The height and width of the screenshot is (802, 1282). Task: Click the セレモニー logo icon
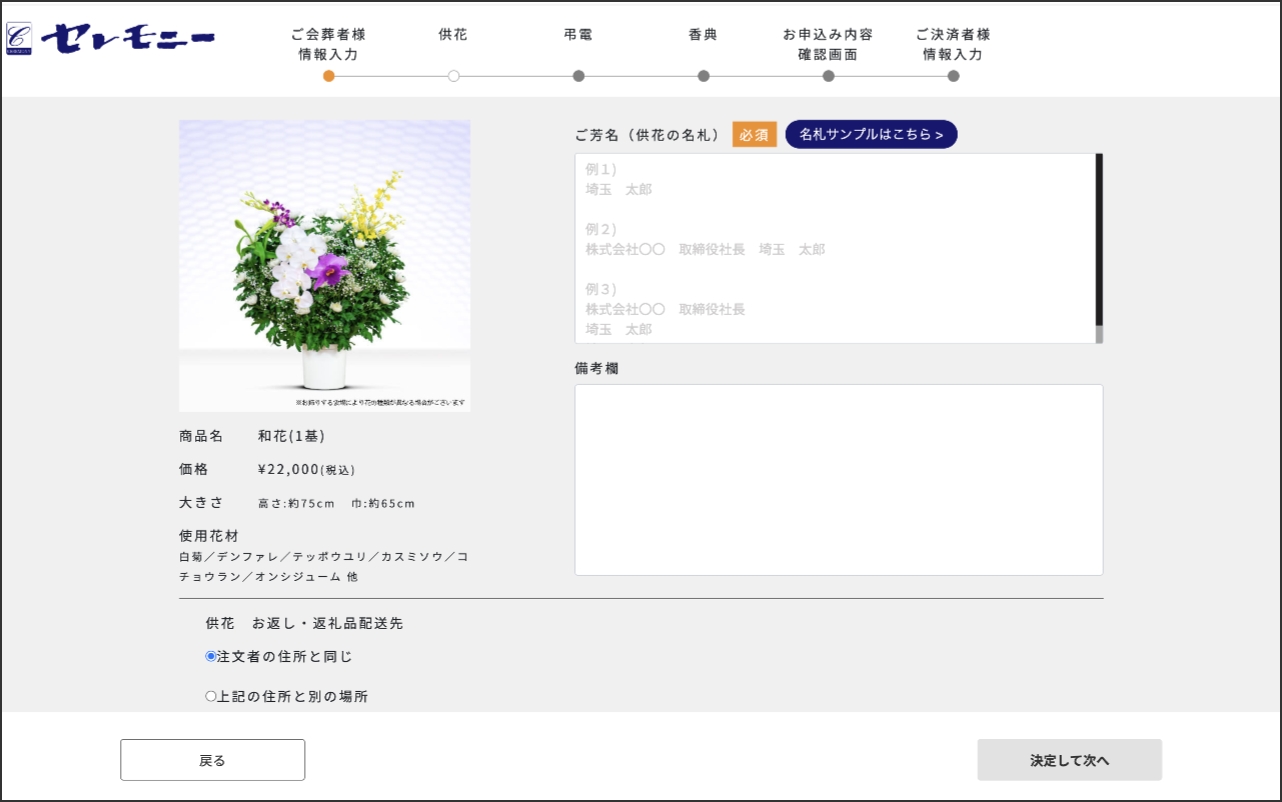pyautogui.click(x=19, y=38)
